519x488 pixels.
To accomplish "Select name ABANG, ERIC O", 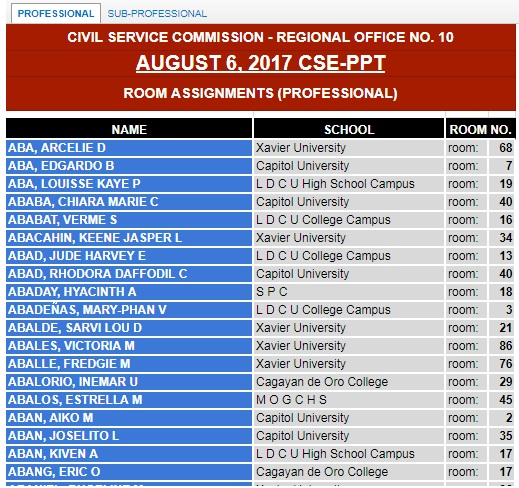I will click(129, 472).
